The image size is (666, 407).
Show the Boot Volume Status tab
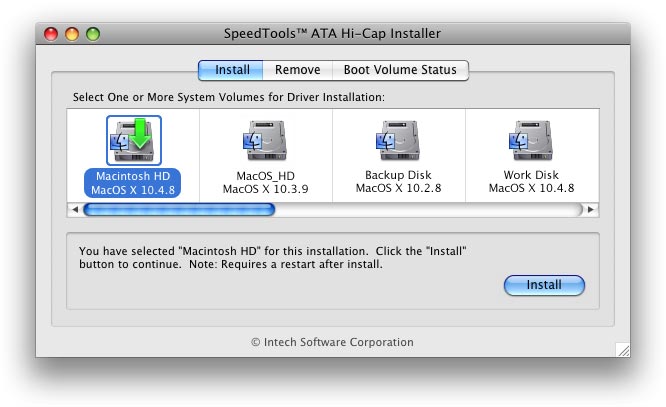(x=400, y=70)
